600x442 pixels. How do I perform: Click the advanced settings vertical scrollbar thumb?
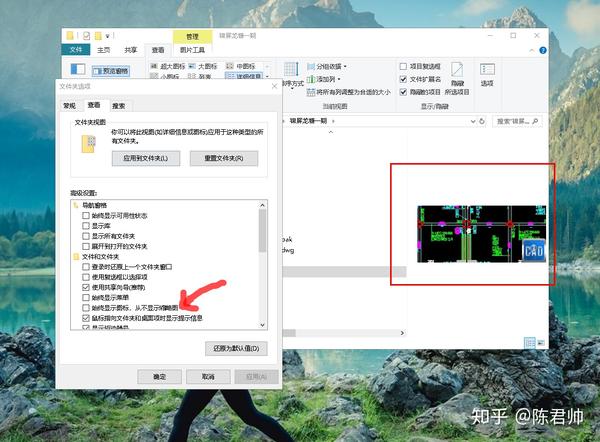tap(262, 231)
